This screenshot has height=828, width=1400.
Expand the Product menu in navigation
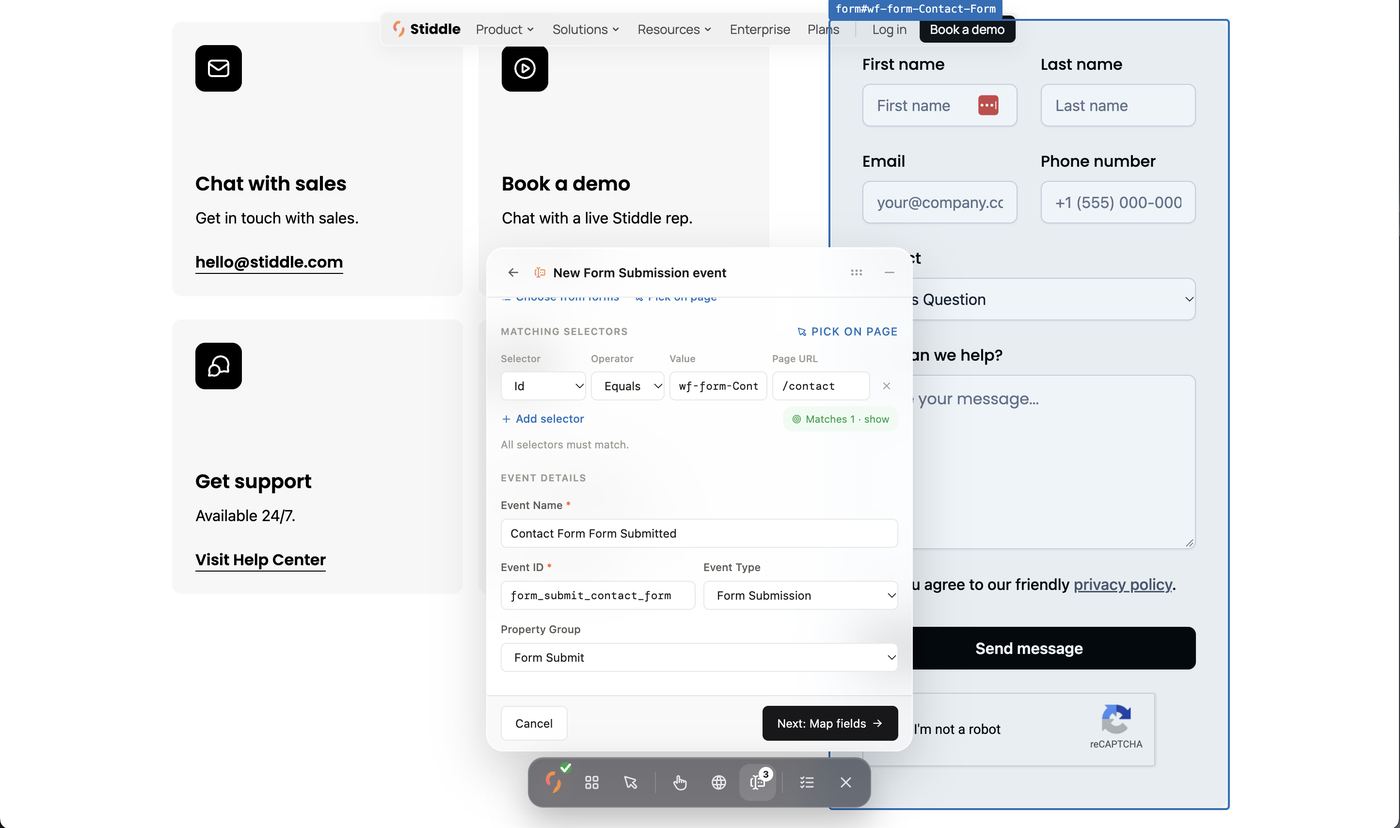click(505, 29)
